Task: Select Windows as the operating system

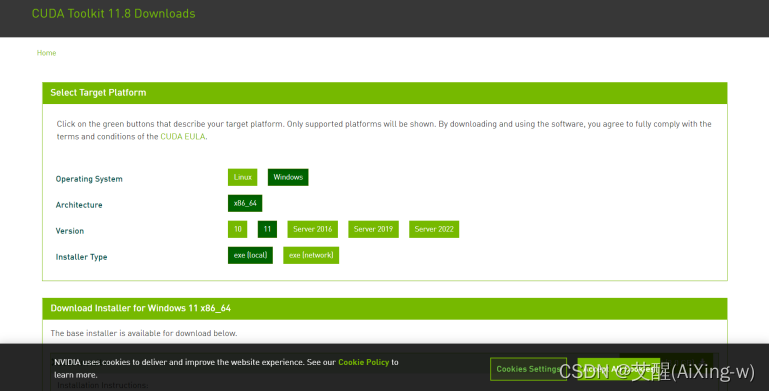Action: 288,177
